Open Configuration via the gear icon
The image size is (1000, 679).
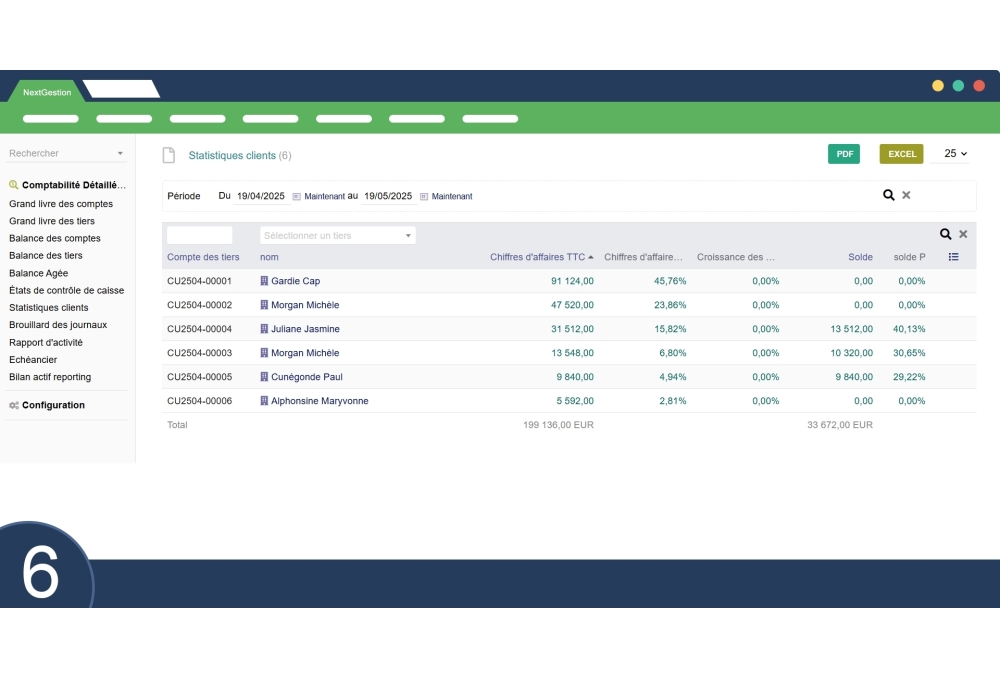pyautogui.click(x=12, y=405)
